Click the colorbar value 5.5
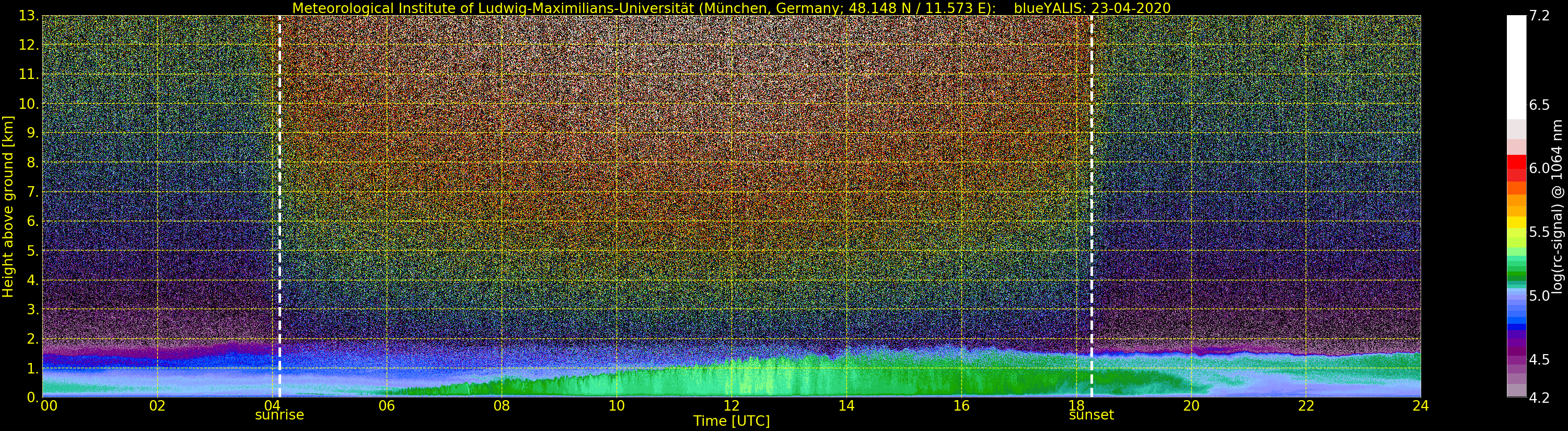Screen dimensions: 1568x431 point(1539,232)
